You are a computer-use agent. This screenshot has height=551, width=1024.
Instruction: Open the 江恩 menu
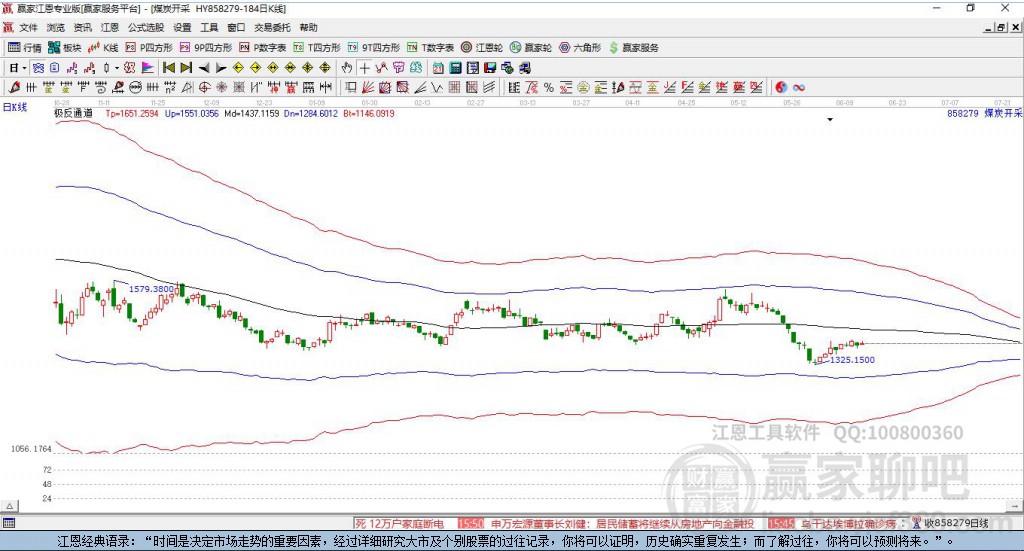[x=110, y=27]
